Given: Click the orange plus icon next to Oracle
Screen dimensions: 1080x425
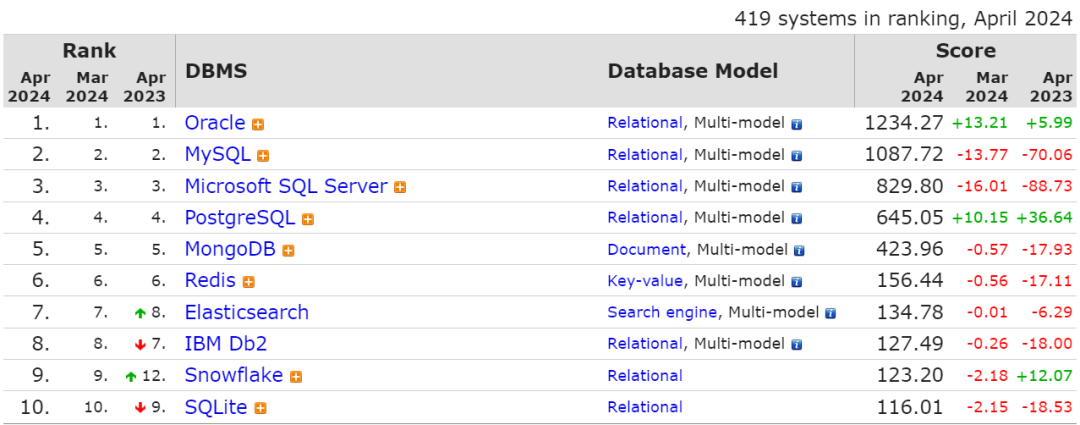Looking at the screenshot, I should point(258,125).
